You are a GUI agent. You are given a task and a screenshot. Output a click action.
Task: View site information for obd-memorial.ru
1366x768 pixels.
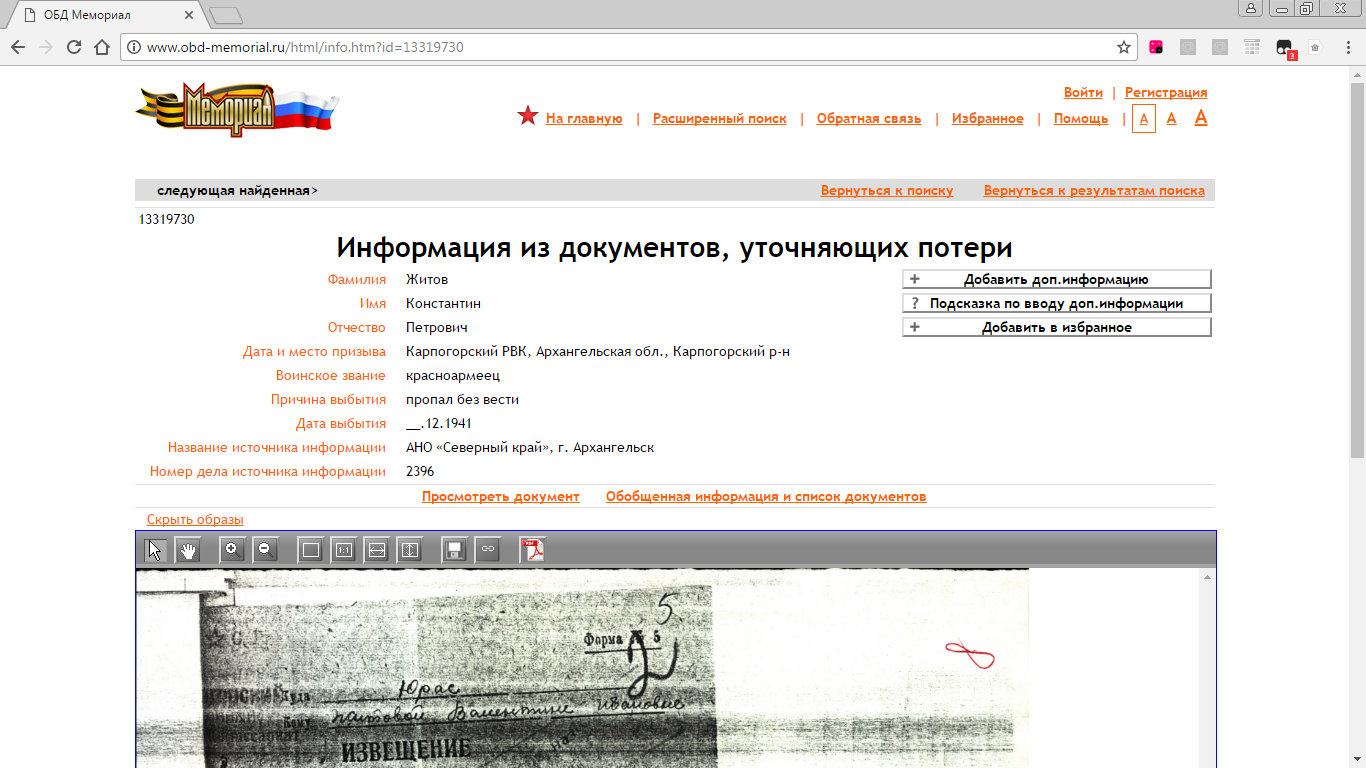pyautogui.click(x=133, y=47)
